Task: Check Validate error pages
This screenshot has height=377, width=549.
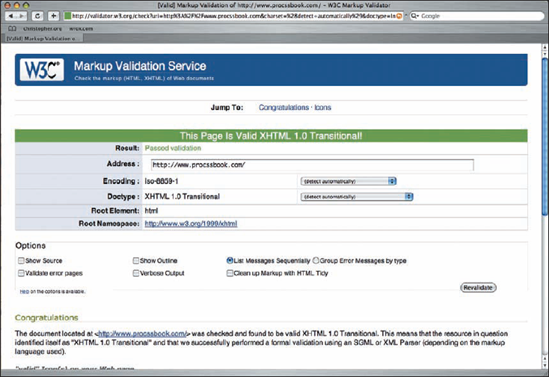Action: tap(21, 273)
